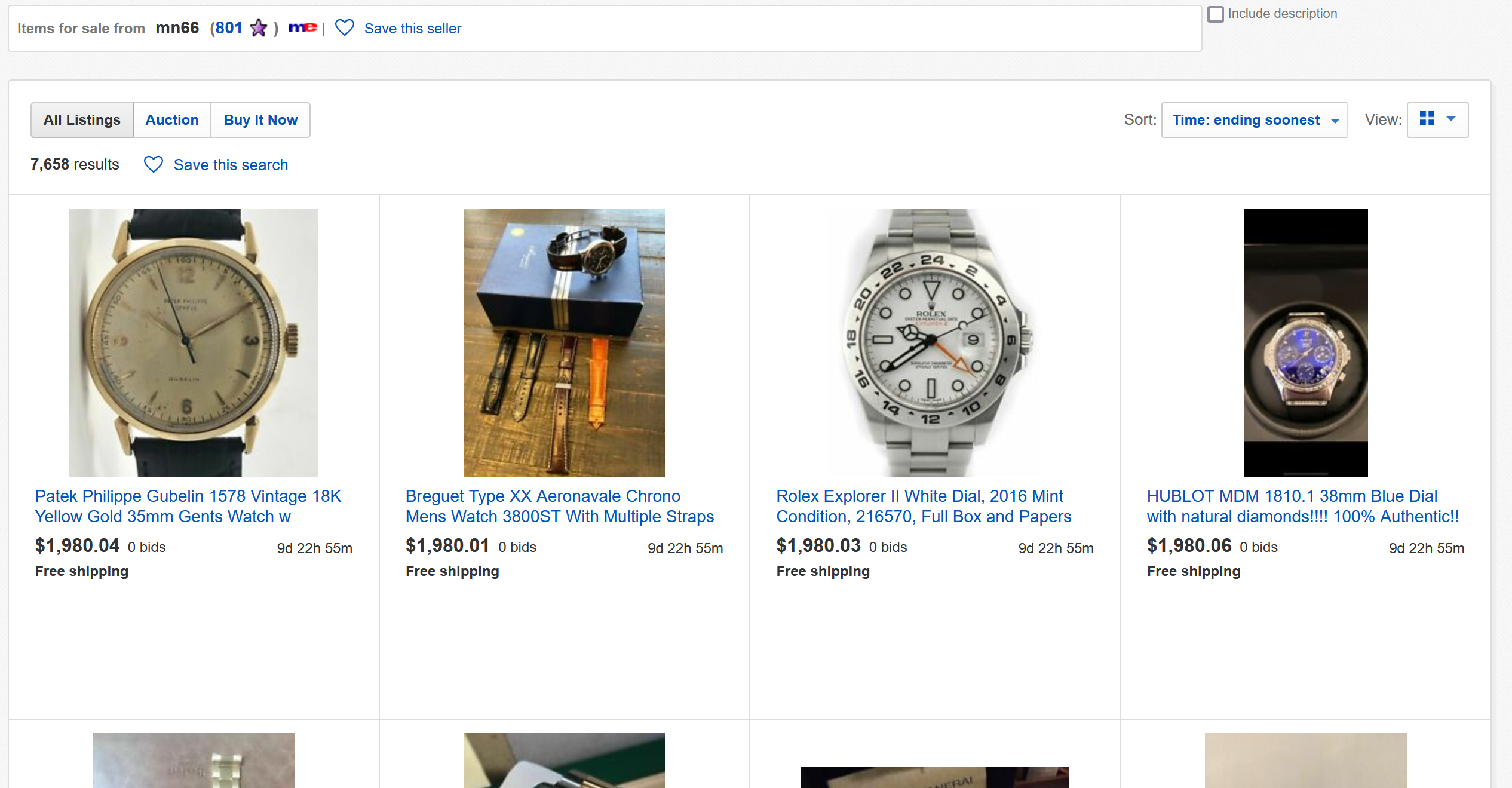The image size is (1512, 788).
Task: Click the Hublot blue dial watch thumbnail
Action: (x=1305, y=342)
